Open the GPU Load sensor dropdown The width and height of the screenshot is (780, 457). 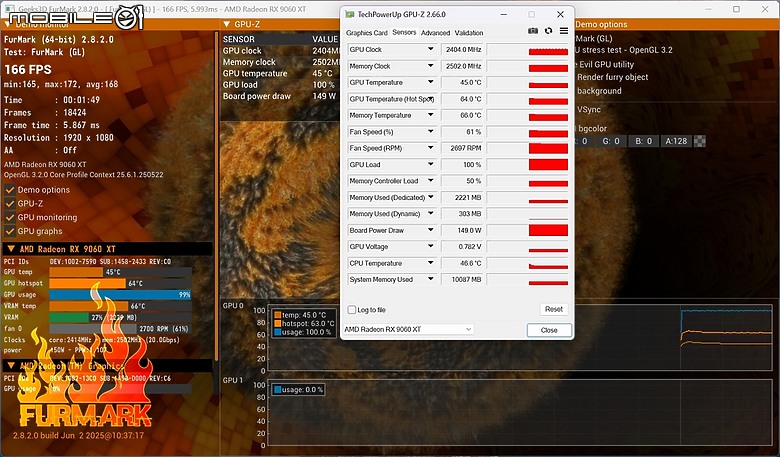click(x=431, y=164)
